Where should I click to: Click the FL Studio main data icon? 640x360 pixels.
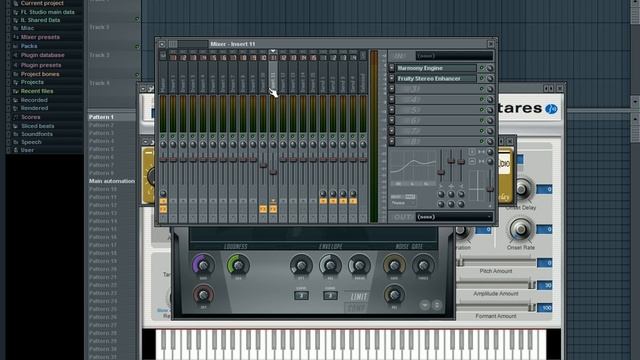point(16,12)
